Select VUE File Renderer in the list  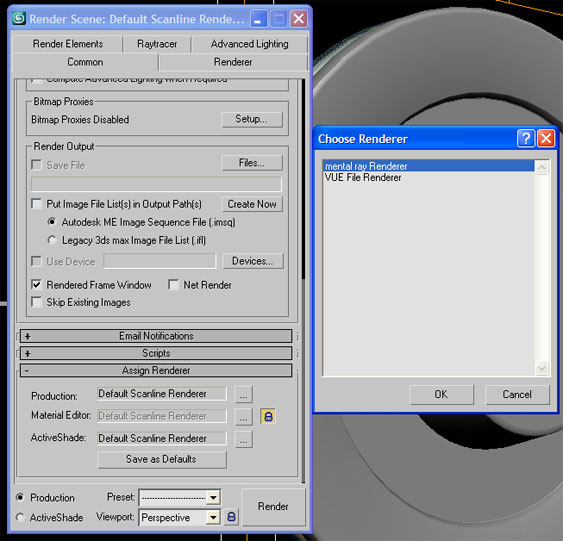click(x=428, y=177)
